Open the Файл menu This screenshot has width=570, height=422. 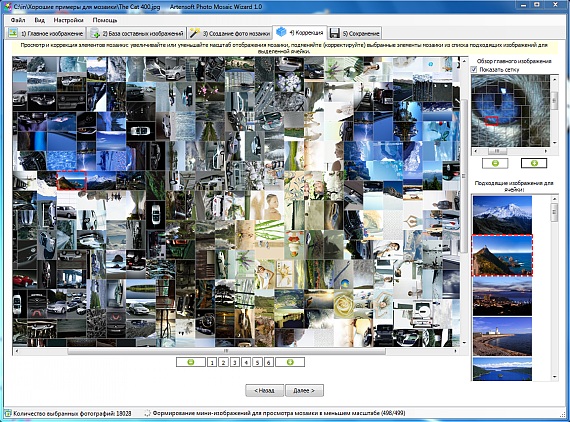(18, 20)
